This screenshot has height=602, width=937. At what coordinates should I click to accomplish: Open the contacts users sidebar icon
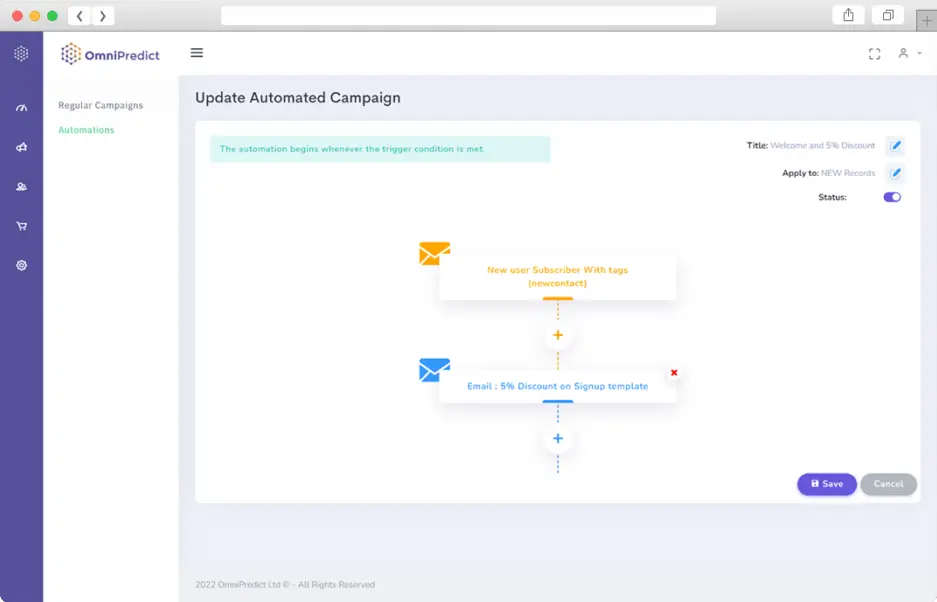tap(21, 187)
